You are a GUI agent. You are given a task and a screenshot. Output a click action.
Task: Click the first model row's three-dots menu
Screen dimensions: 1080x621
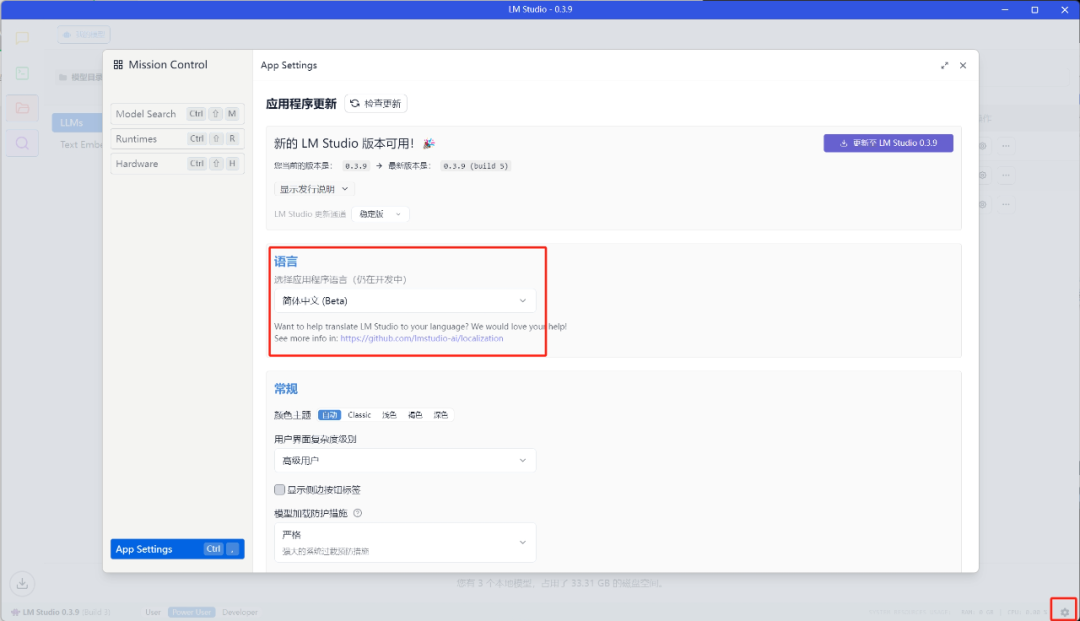(1006, 146)
